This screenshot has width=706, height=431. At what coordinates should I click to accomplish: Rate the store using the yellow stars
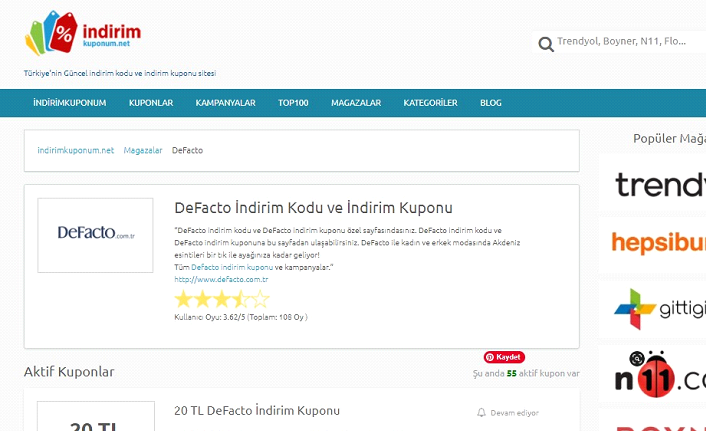coord(221,299)
